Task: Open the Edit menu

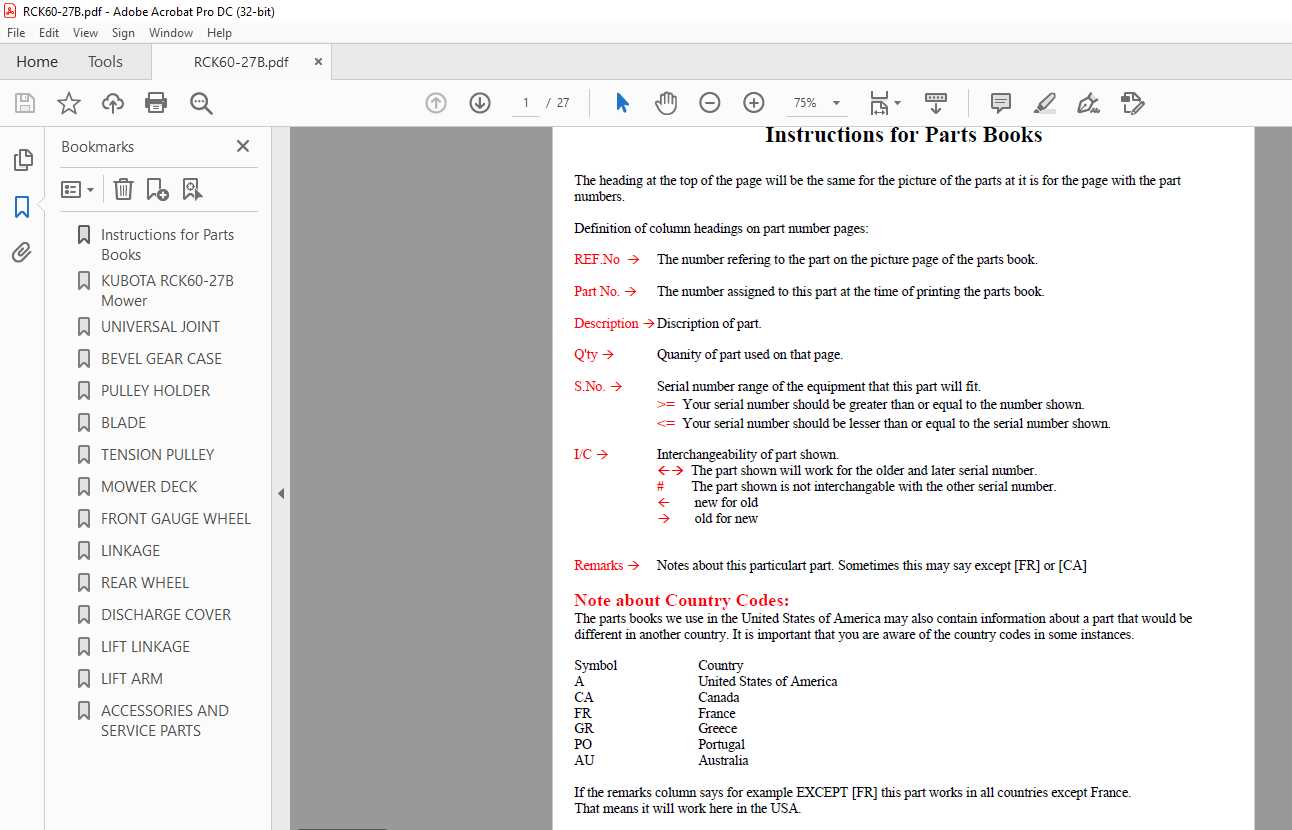Action: pyautogui.click(x=49, y=33)
